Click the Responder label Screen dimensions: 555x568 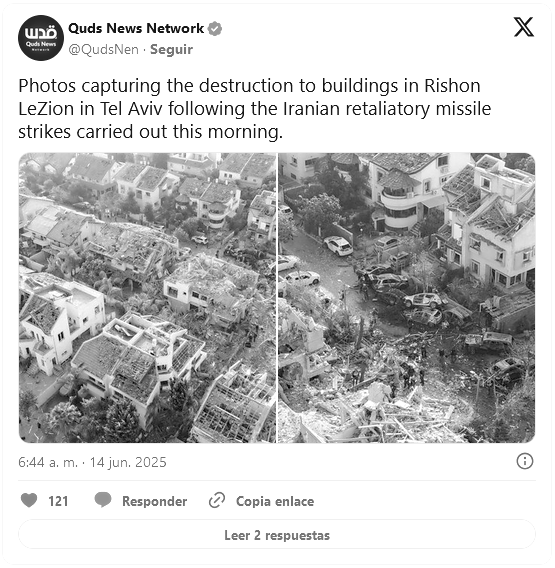155,501
